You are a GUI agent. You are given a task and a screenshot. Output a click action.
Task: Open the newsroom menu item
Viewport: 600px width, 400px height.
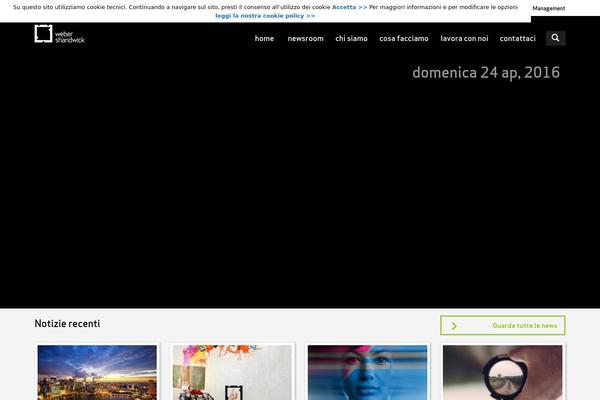click(x=305, y=38)
